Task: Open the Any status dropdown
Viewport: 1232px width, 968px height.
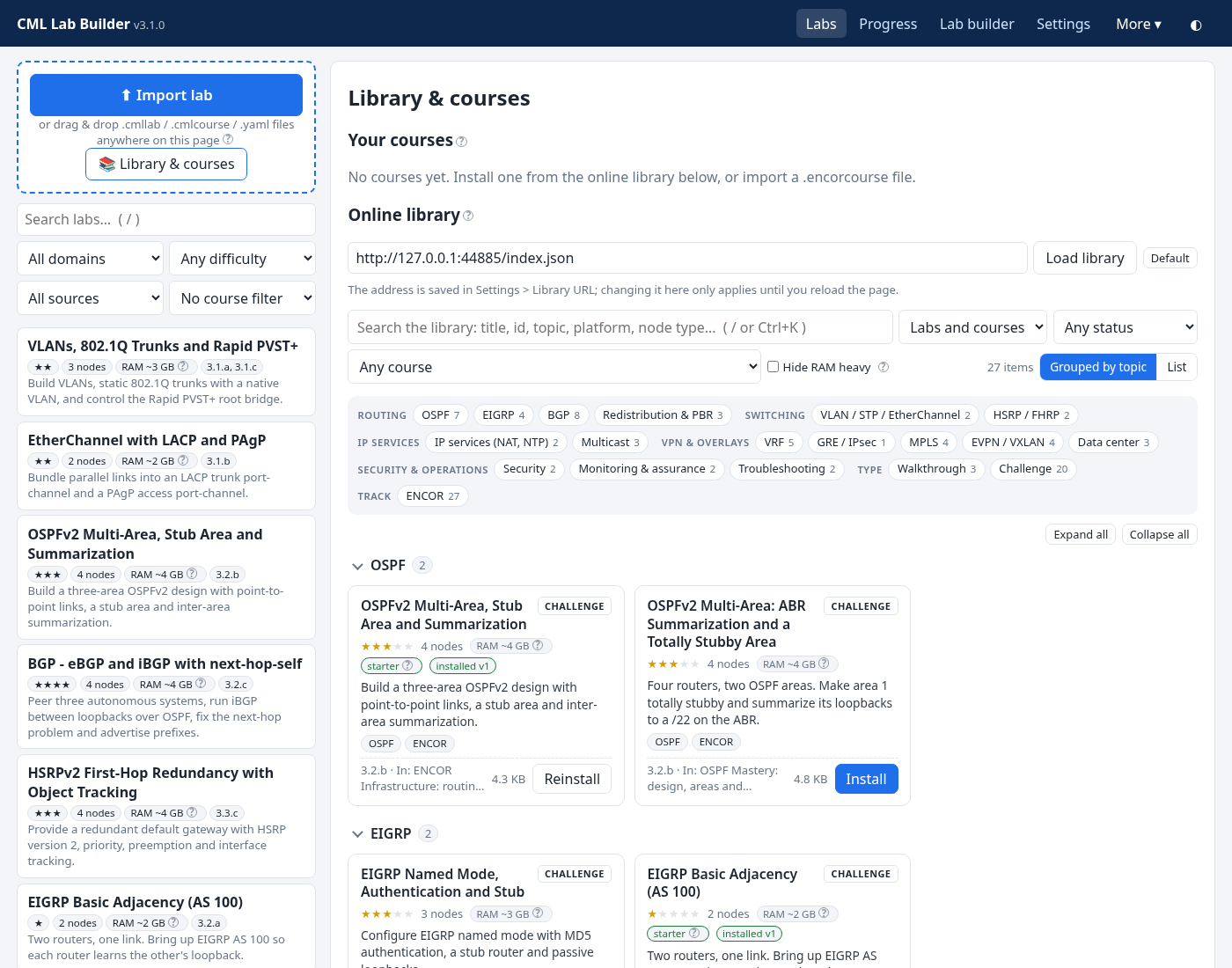Action: (x=1126, y=327)
